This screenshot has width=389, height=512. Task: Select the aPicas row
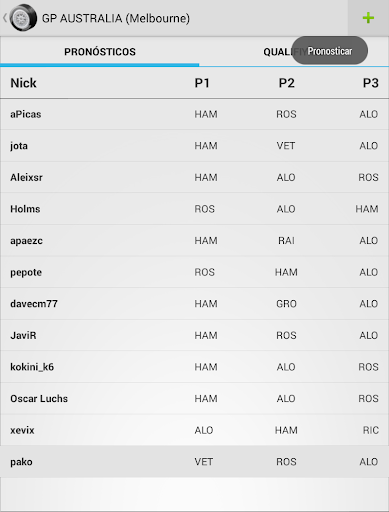pyautogui.click(x=194, y=114)
